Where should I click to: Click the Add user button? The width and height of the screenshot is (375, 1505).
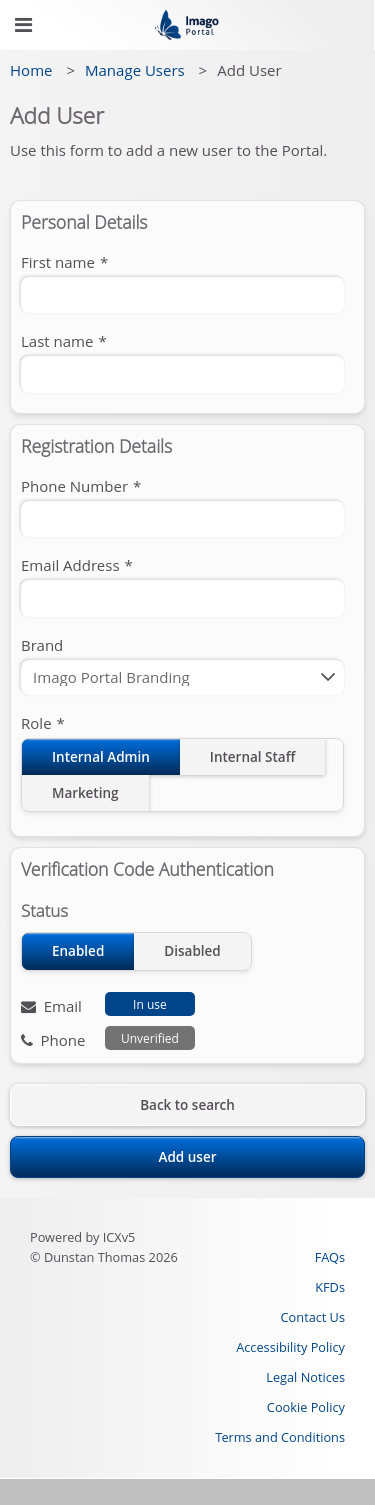click(187, 1157)
